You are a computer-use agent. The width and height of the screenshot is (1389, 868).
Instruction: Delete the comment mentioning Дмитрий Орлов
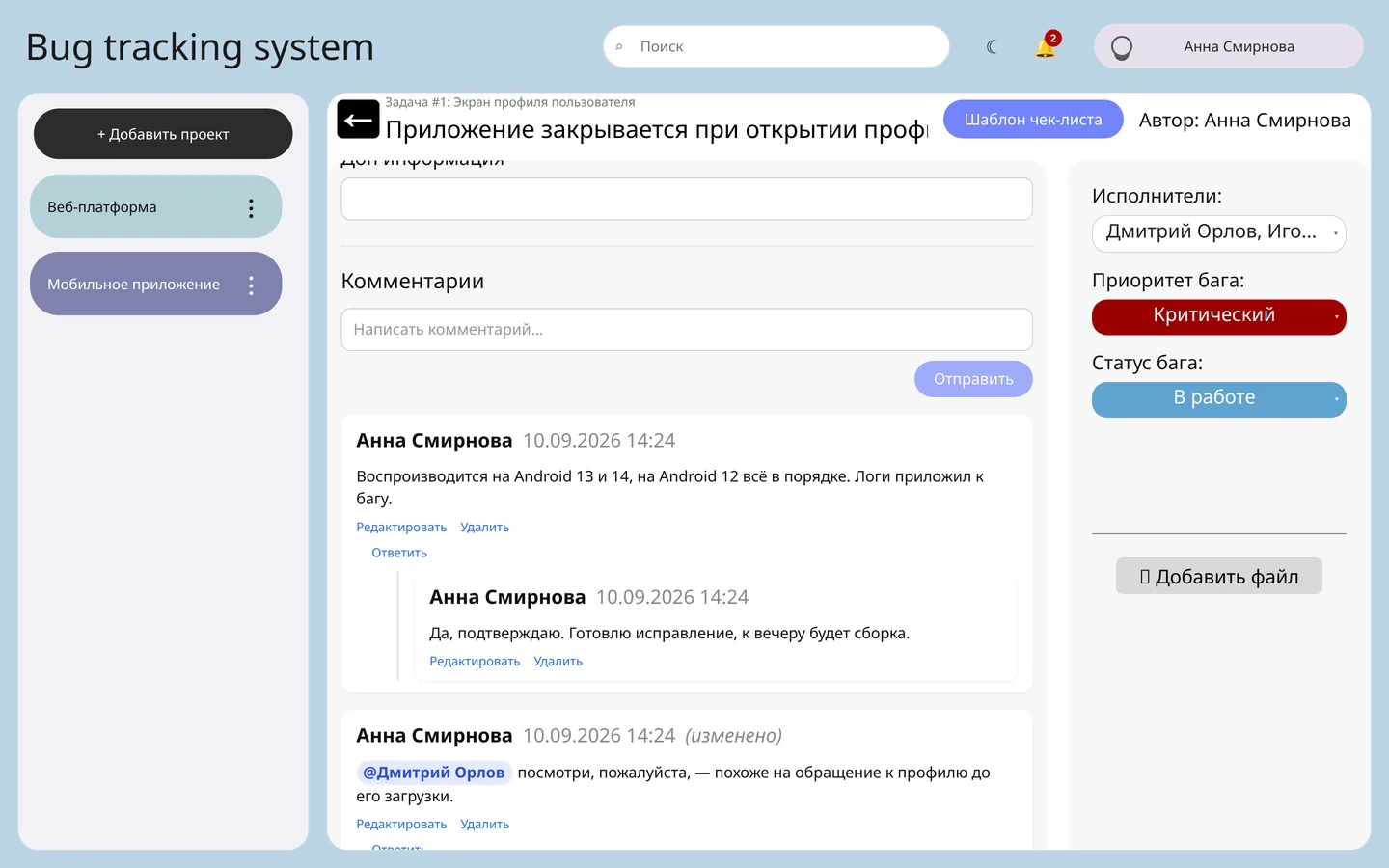click(x=484, y=825)
